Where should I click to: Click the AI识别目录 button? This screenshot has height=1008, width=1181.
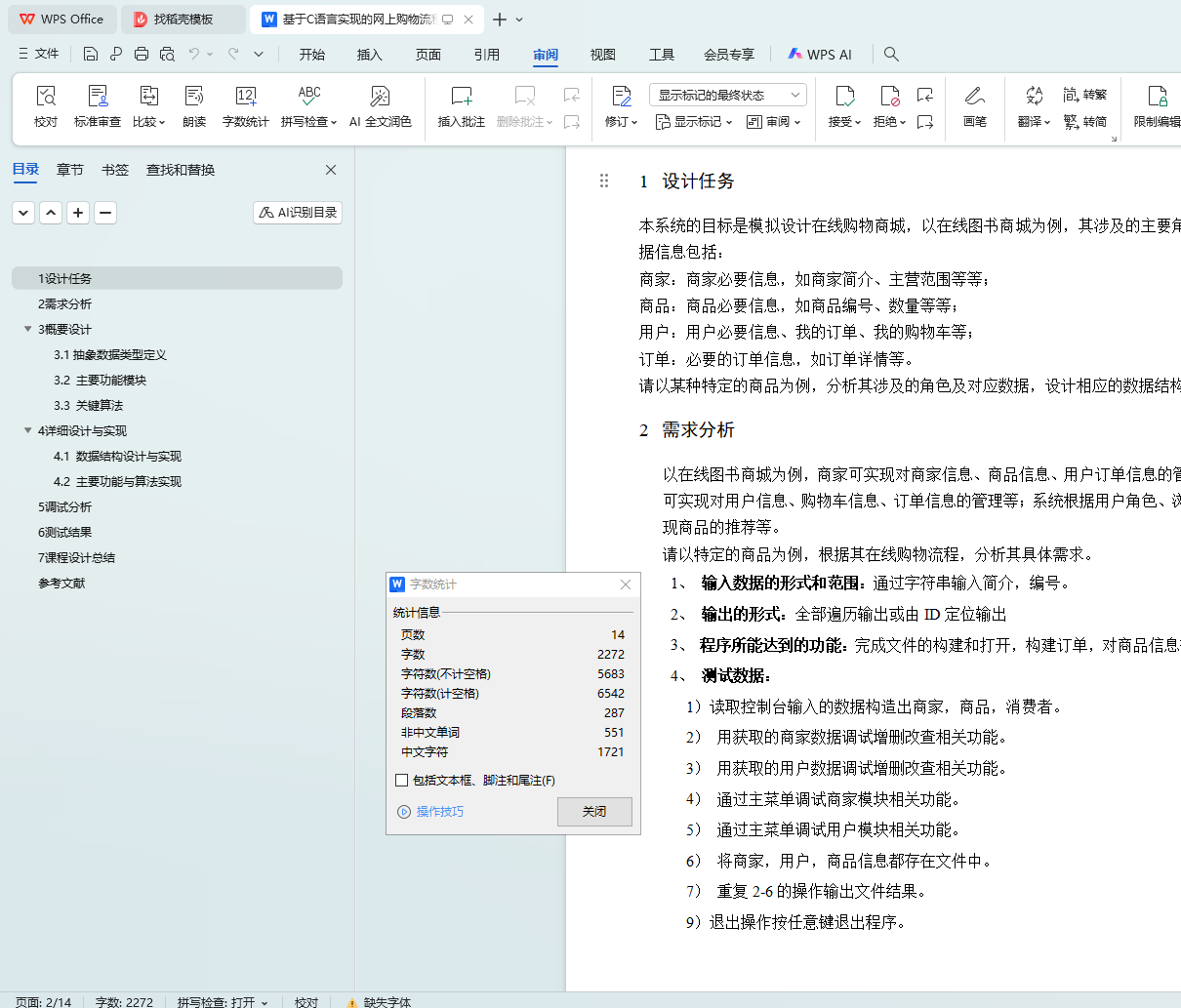[x=298, y=212]
